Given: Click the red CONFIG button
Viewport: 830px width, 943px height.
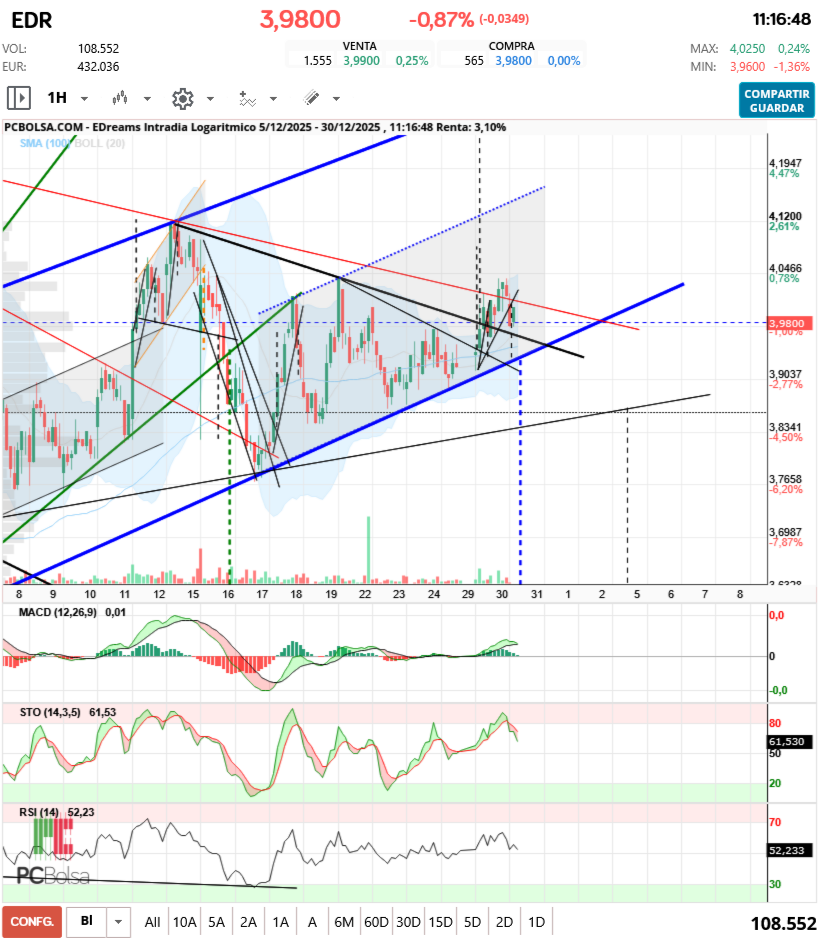Looking at the screenshot, I should (30, 921).
